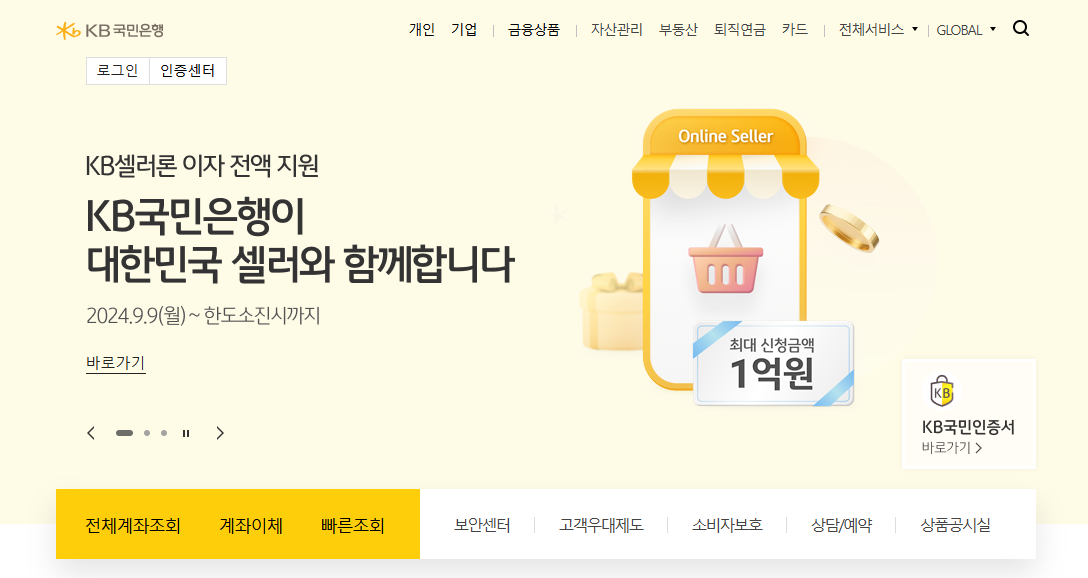This screenshot has height=578, width=1088.
Task: Open the search magnifier icon
Action: [x=1021, y=28]
